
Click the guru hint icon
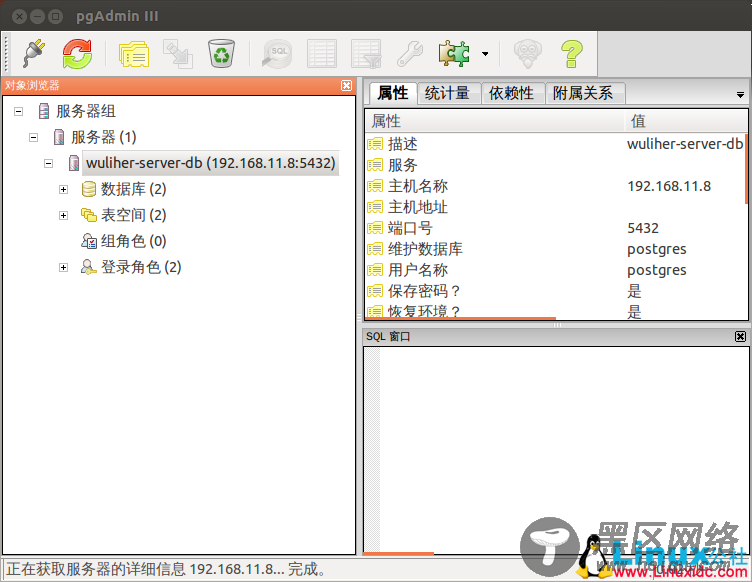point(528,54)
